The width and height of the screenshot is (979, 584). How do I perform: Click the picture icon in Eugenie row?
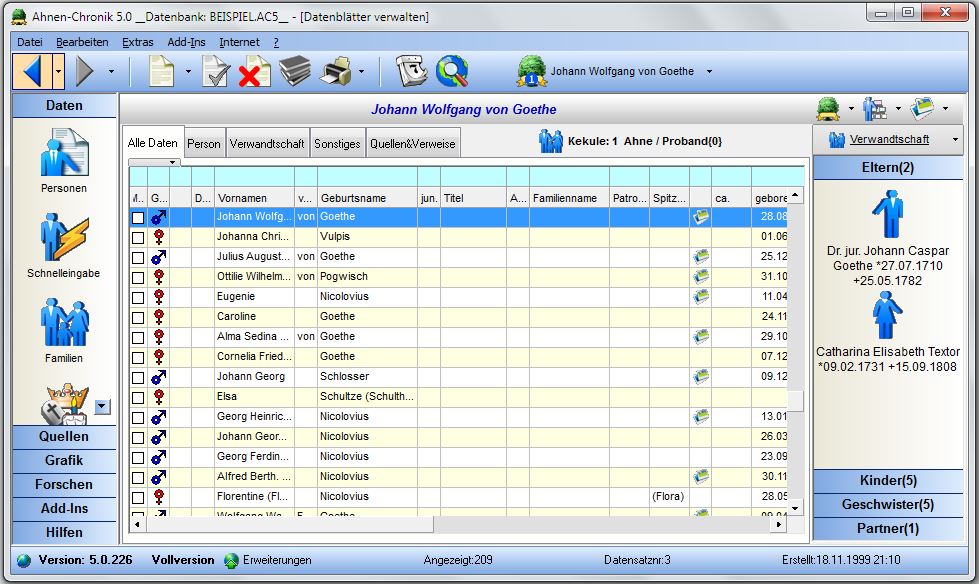pos(701,296)
